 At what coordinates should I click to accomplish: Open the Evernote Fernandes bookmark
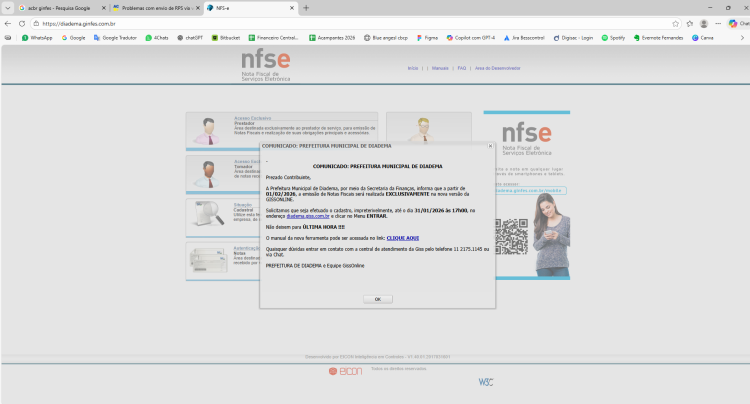tap(658, 38)
